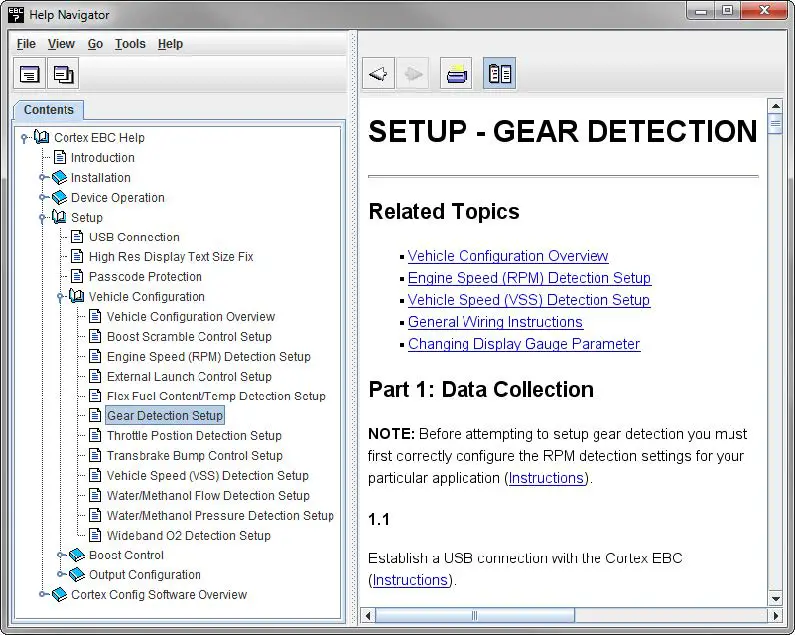Open Vehicle Configuration Overview in the tree
Screen dimensions: 795x635
(x=191, y=316)
